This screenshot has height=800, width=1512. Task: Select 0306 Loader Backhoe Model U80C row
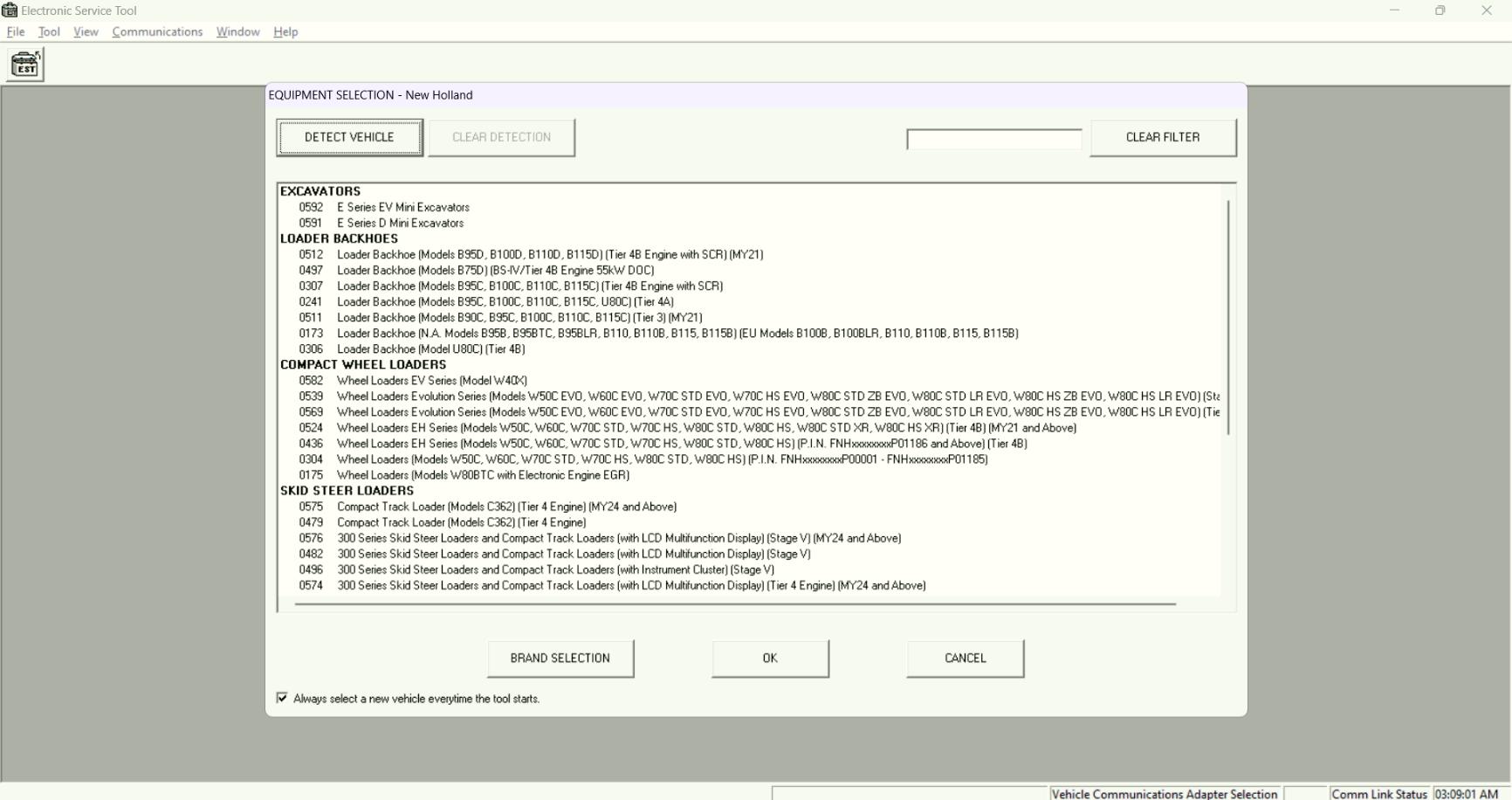412,348
